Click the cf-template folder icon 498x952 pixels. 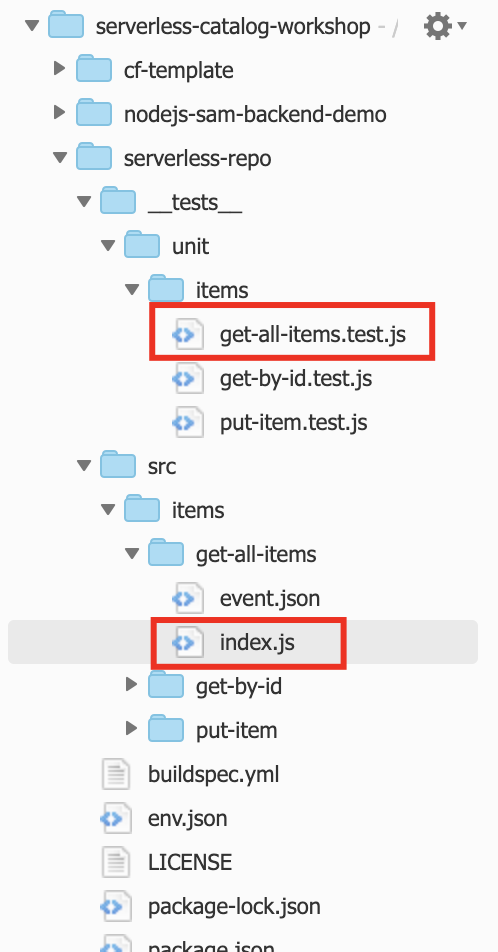pyautogui.click(x=94, y=70)
